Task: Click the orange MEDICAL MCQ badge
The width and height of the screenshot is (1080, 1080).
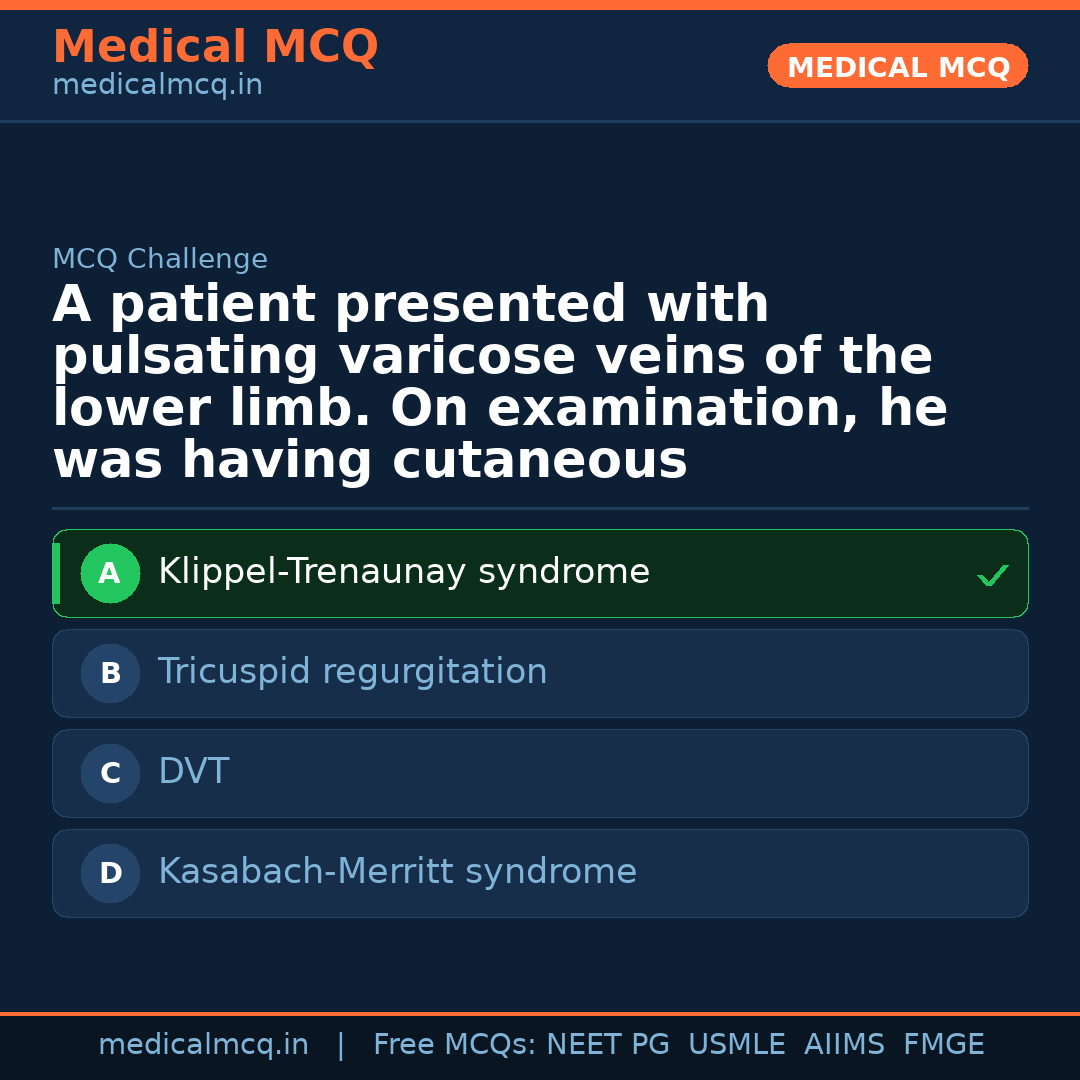Action: tap(897, 67)
